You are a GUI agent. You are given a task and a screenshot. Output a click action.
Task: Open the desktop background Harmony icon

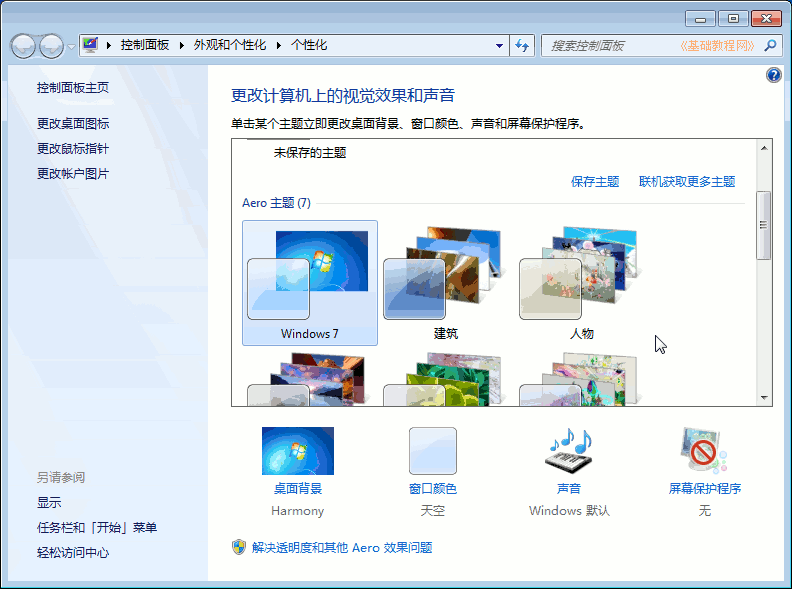point(298,451)
